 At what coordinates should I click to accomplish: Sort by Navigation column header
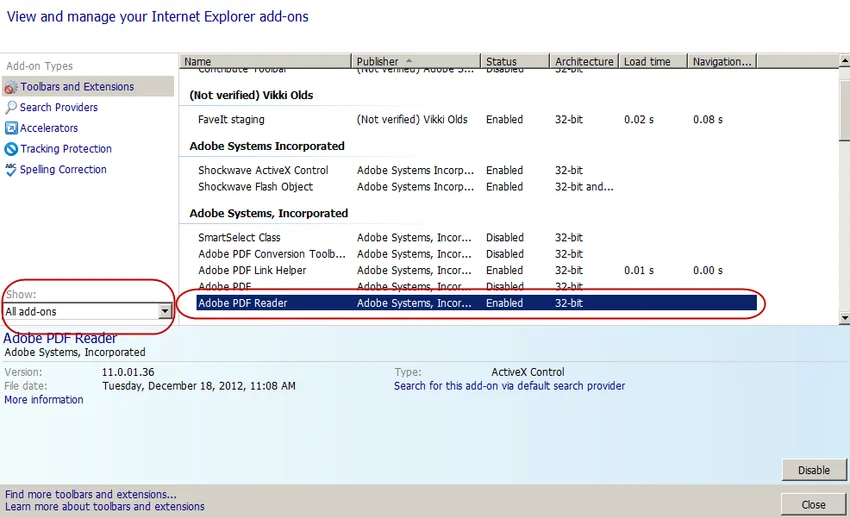pyautogui.click(x=722, y=61)
